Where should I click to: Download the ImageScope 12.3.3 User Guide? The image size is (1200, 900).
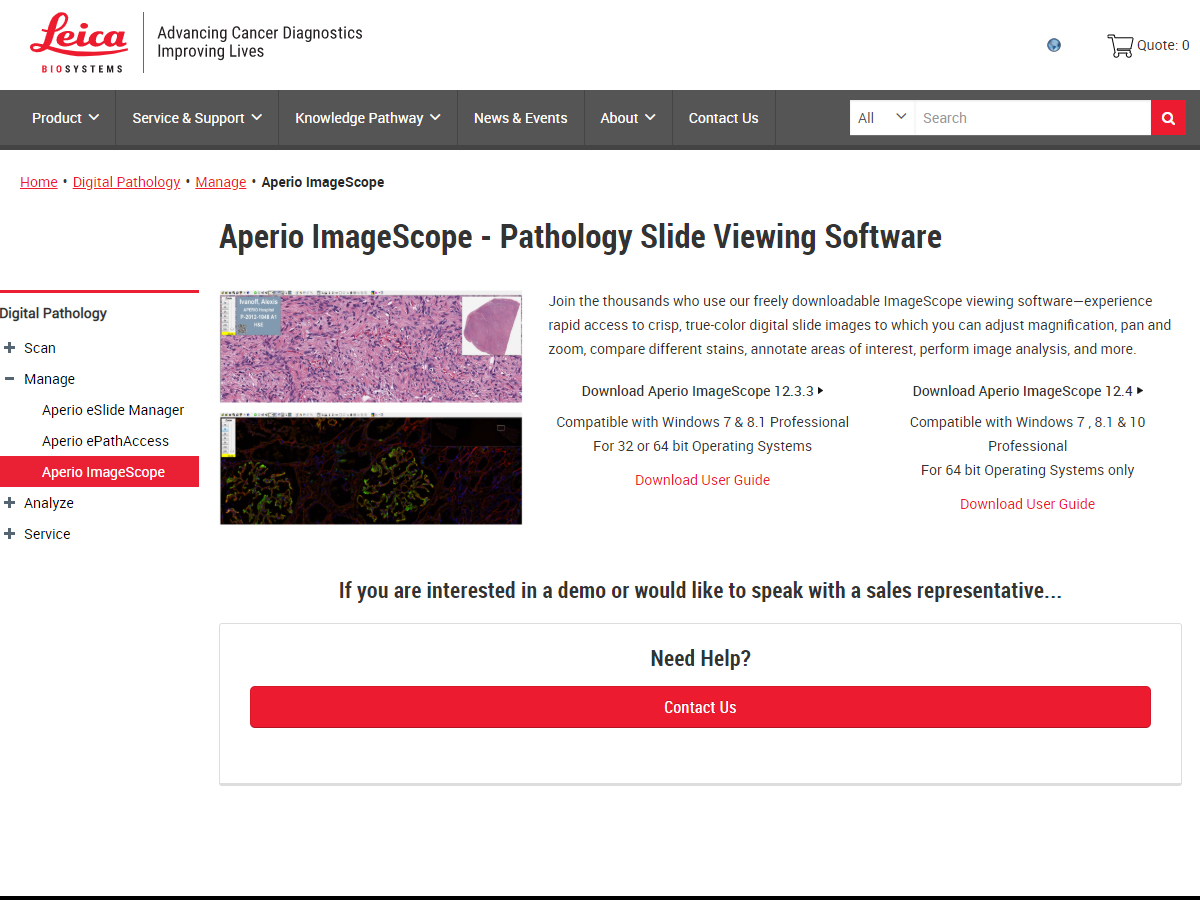(702, 480)
